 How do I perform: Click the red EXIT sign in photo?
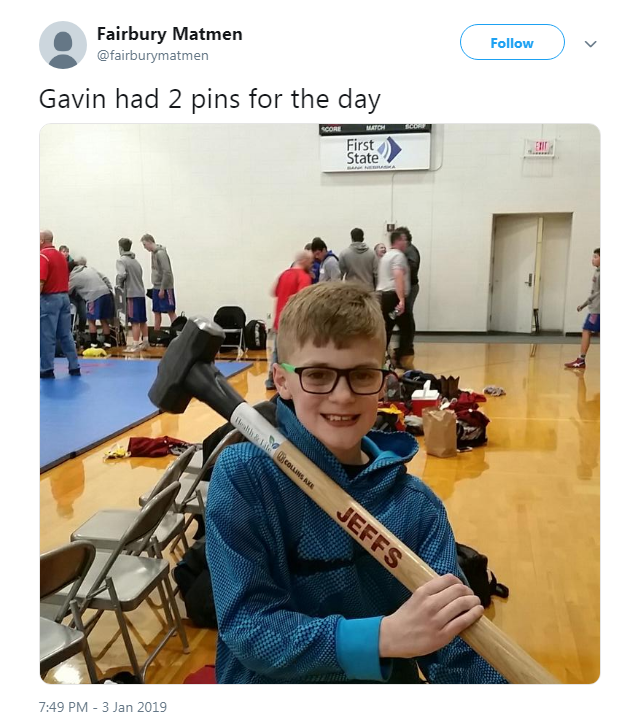[x=540, y=148]
